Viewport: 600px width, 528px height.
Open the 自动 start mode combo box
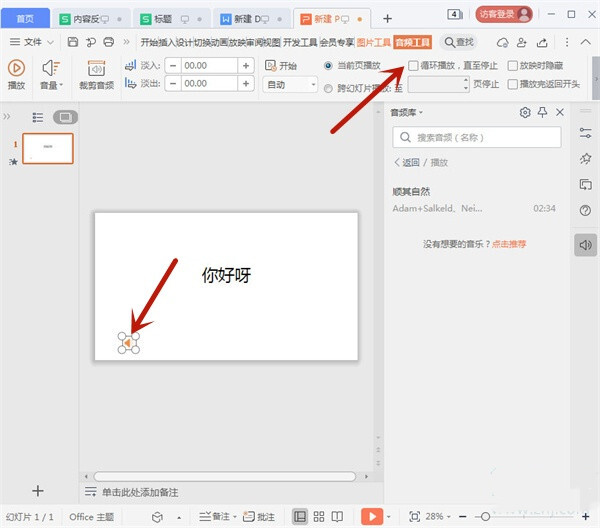point(290,86)
